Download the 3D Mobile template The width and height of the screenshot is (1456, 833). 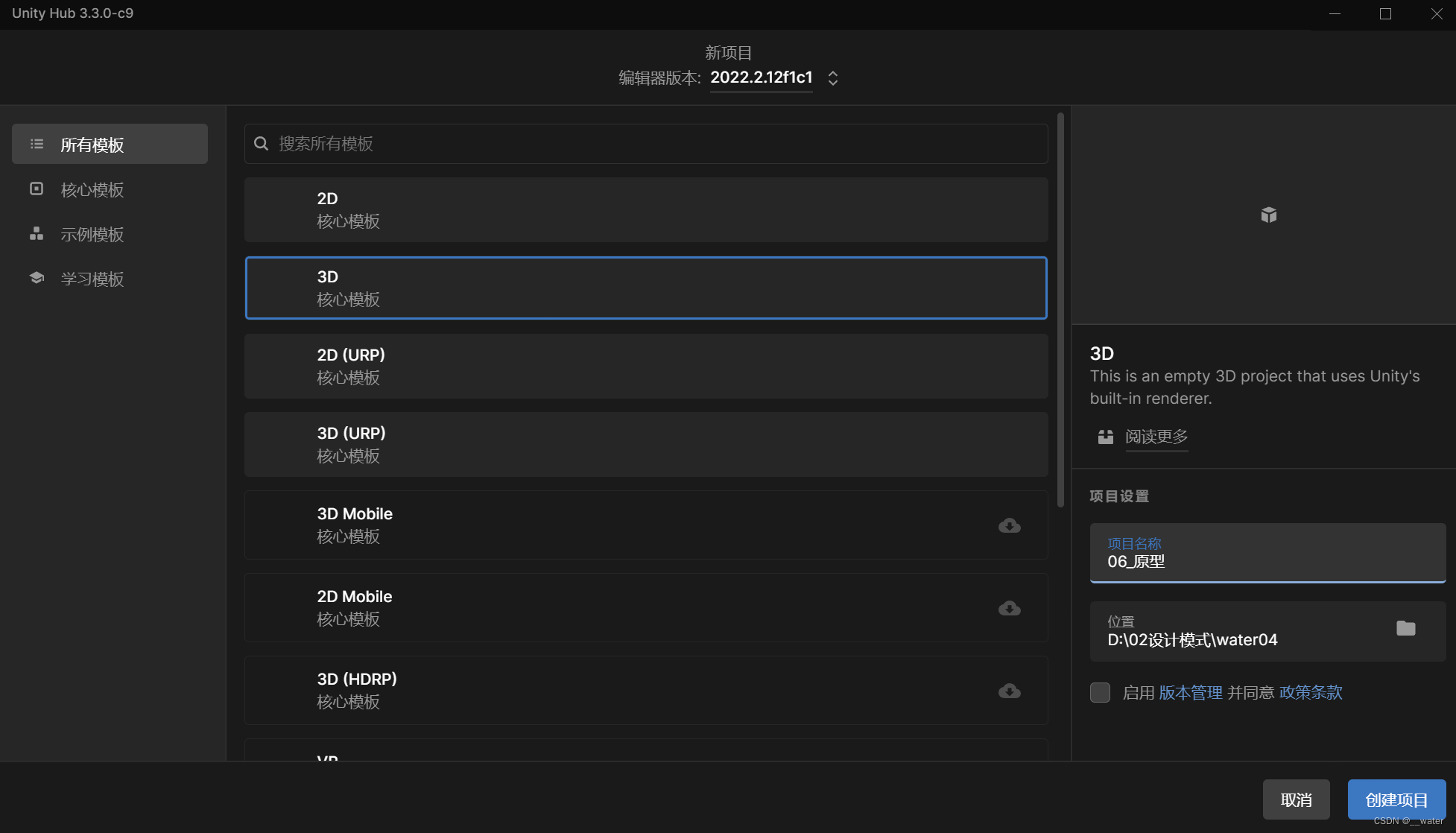click(1010, 525)
